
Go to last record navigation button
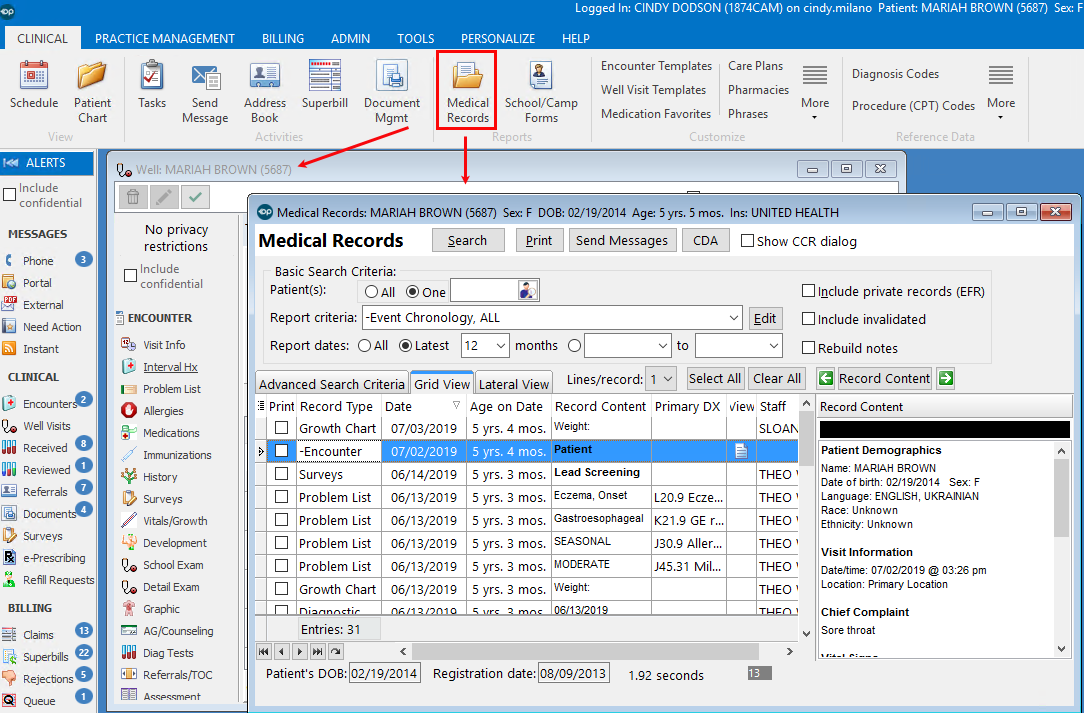tap(317, 651)
